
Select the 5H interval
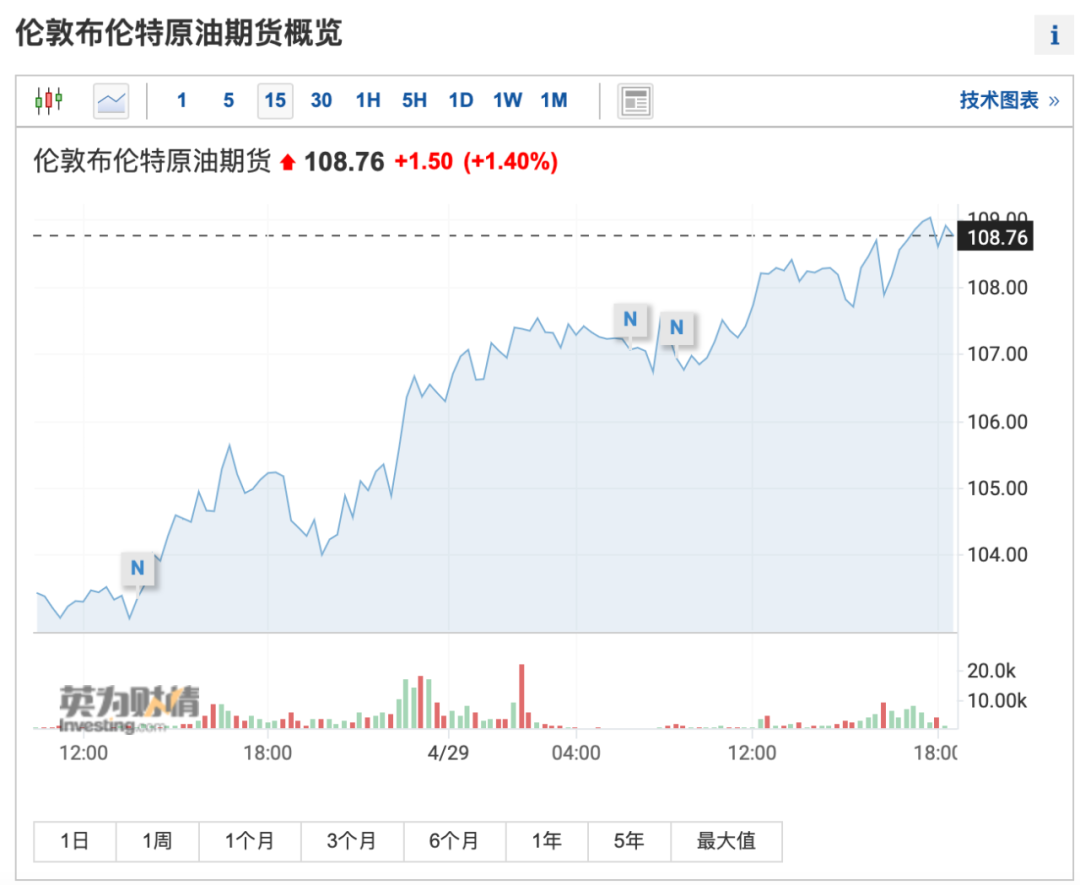[414, 101]
